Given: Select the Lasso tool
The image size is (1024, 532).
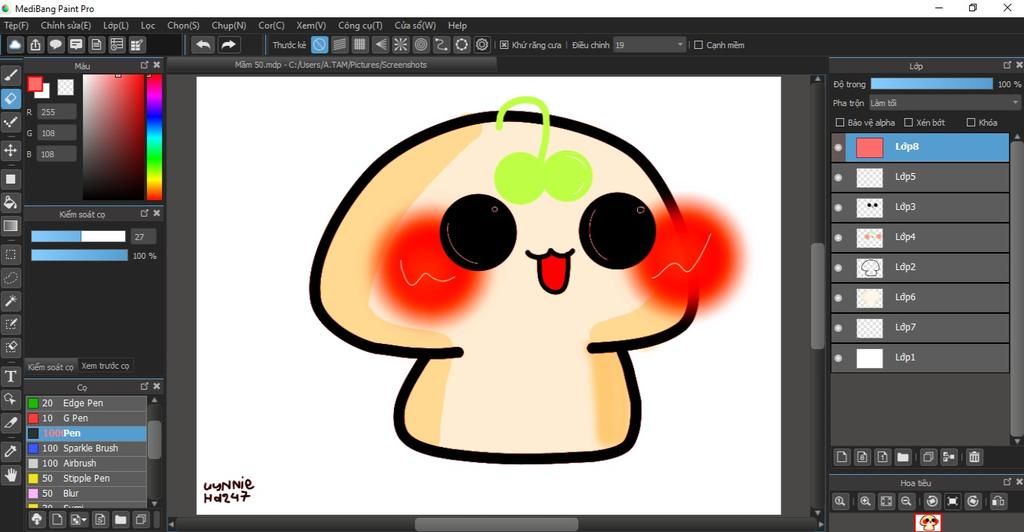Looking at the screenshot, I should point(10,278).
